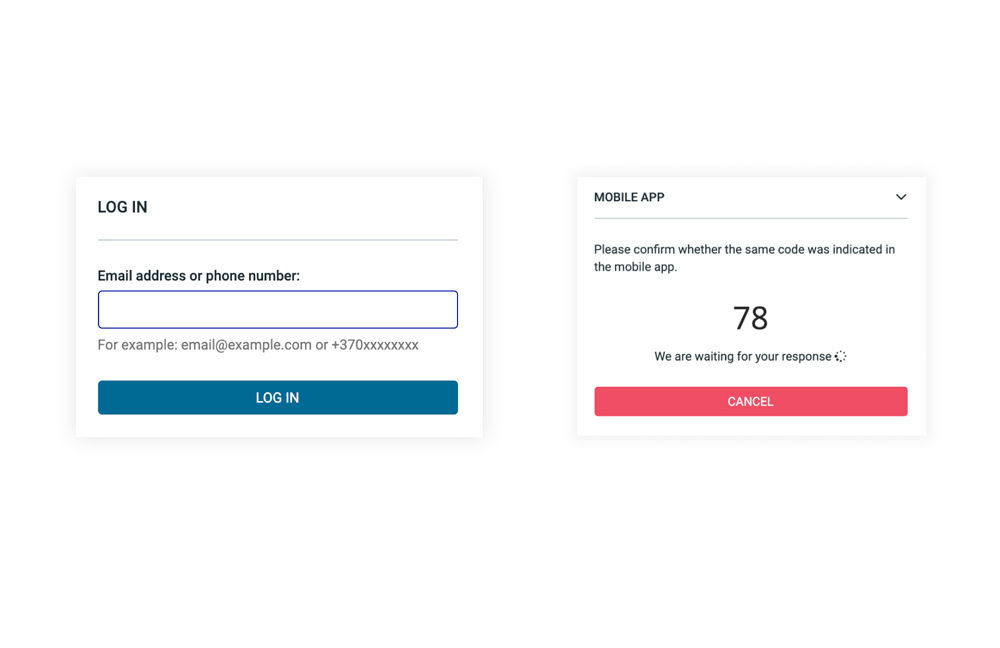
Task: Expand the Mobile App chevron arrow
Action: pos(900,197)
